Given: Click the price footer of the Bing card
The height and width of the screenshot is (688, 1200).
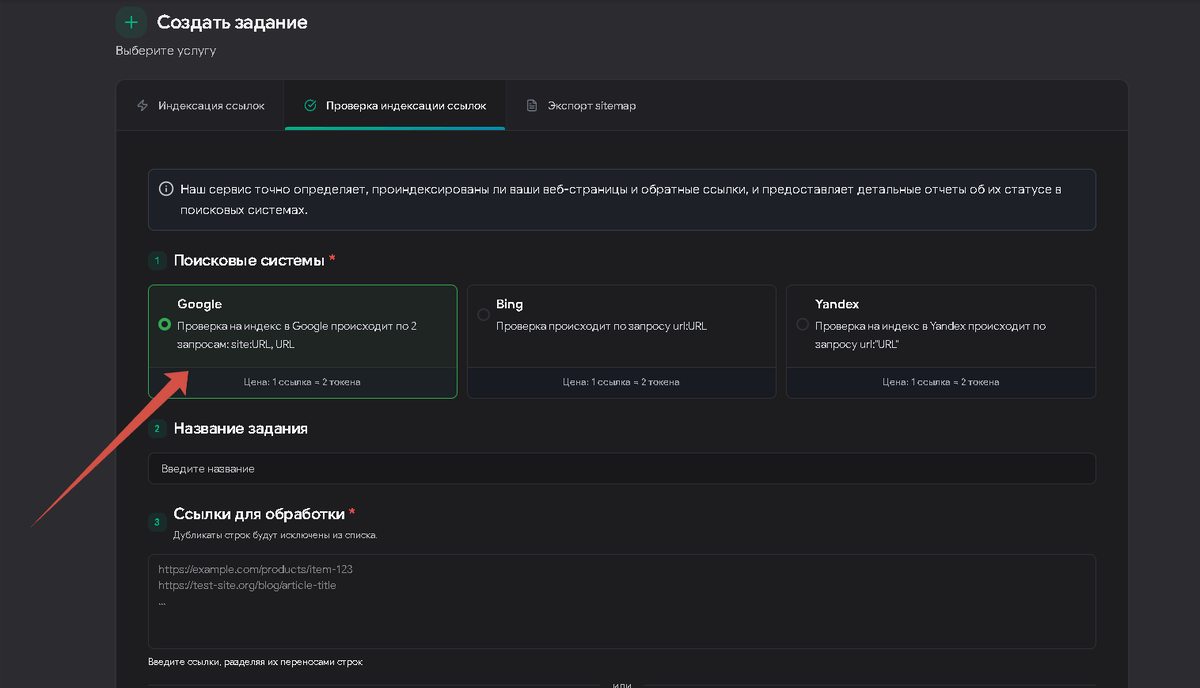Looking at the screenshot, I should pos(621,382).
